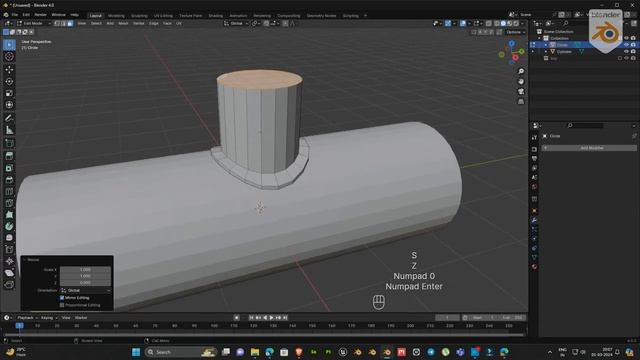This screenshot has width=640, height=360.
Task: Click Add Modifier button
Action: point(589,148)
